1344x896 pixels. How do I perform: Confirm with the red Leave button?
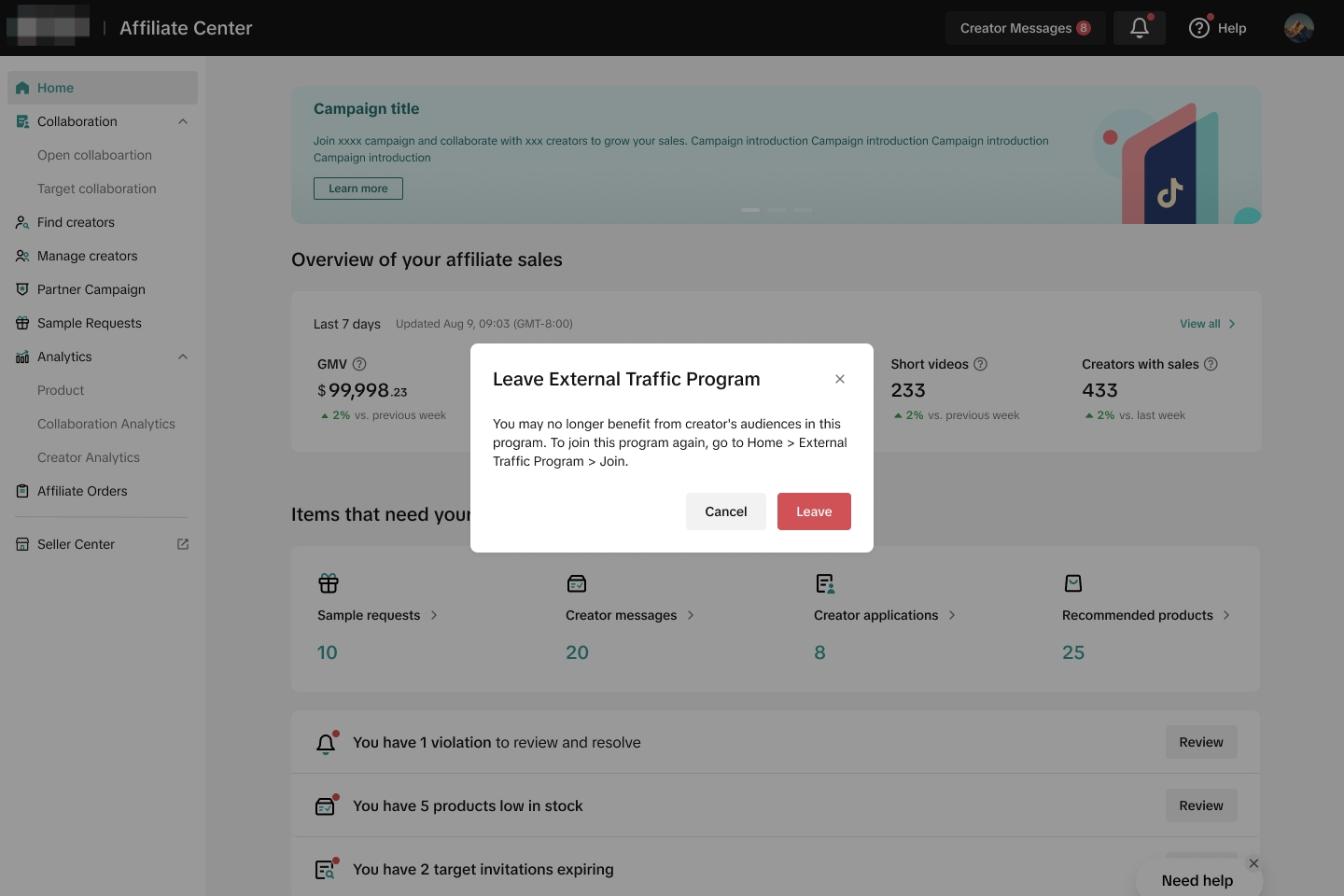point(814,511)
